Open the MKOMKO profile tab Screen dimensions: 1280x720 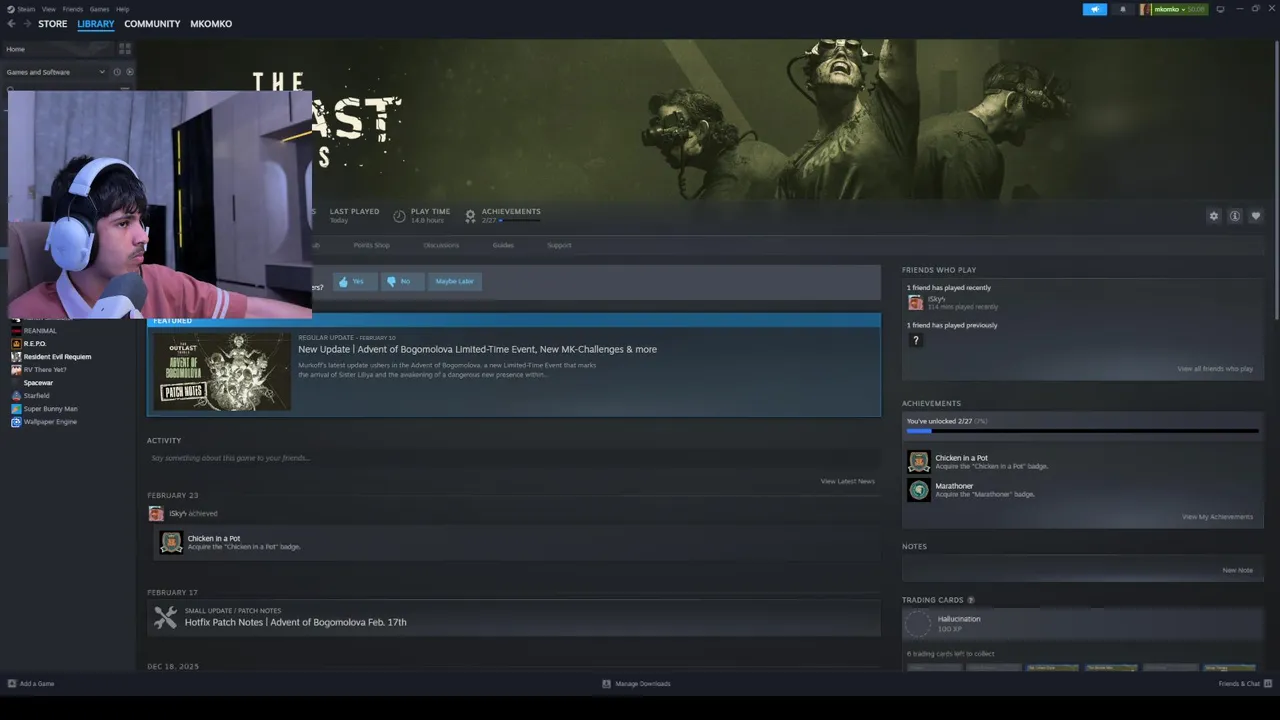point(211,24)
